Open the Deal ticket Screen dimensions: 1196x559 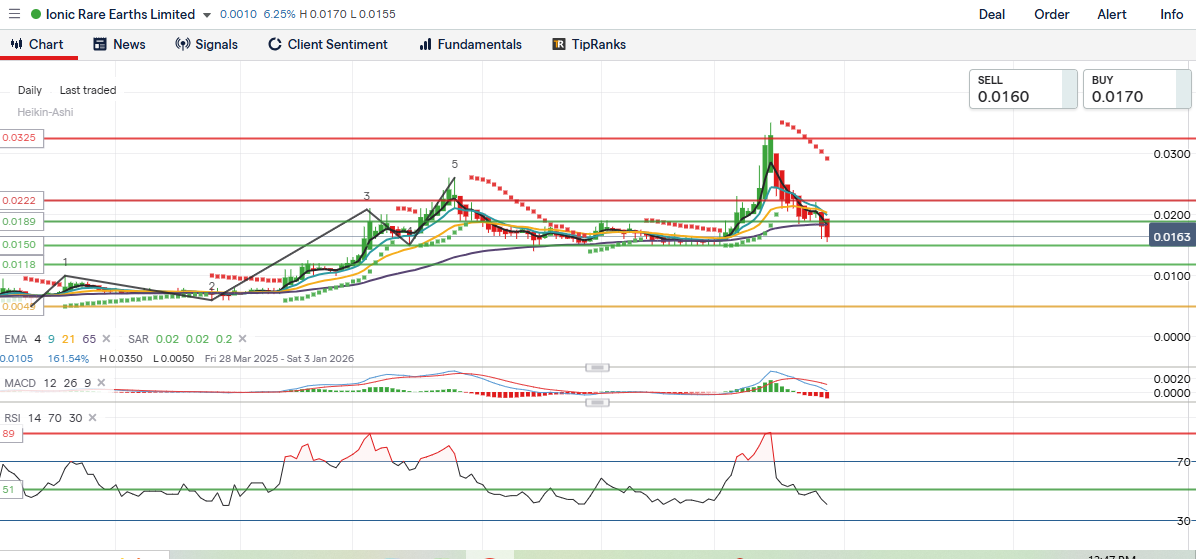coord(992,15)
